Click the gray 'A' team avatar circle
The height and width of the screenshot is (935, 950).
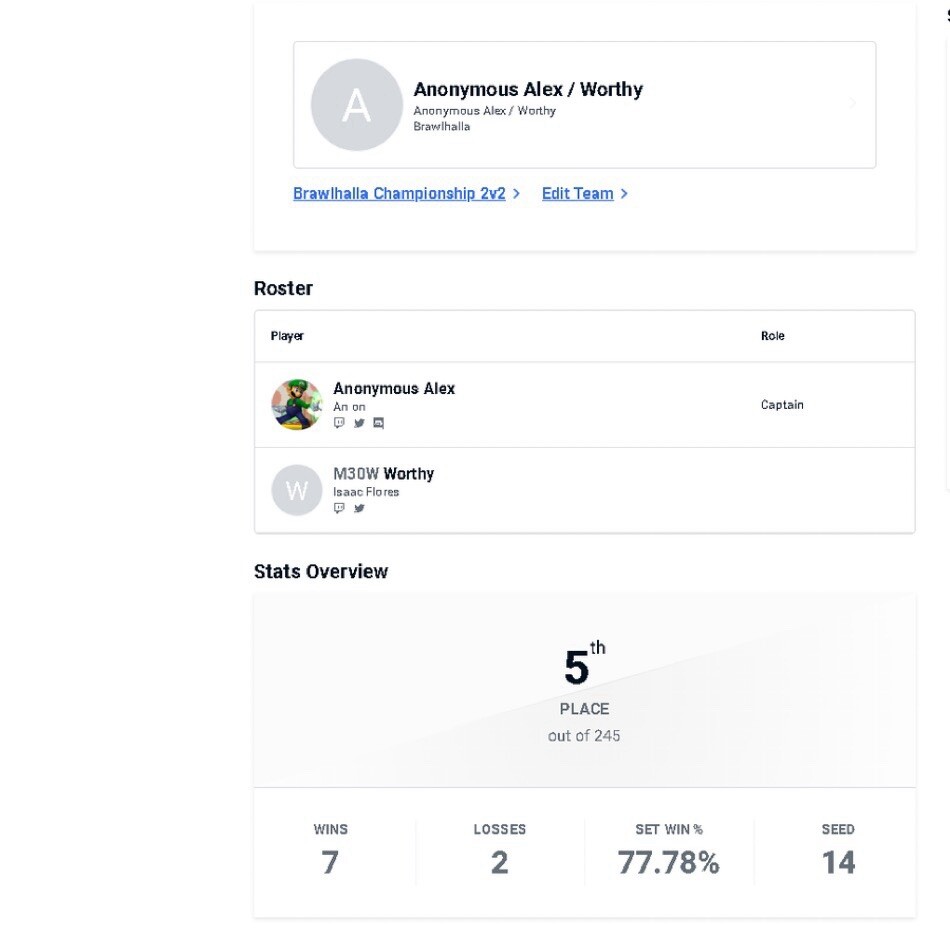[357, 105]
